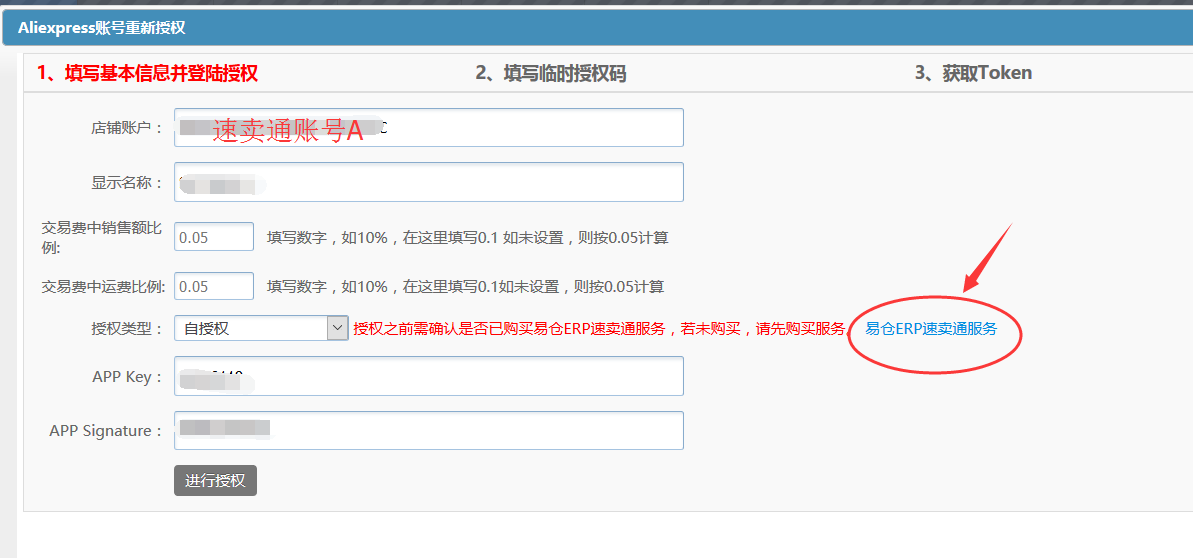Click the red notice 授权之前需确认是否已购买
The height and width of the screenshot is (558, 1193).
[x=601, y=329]
